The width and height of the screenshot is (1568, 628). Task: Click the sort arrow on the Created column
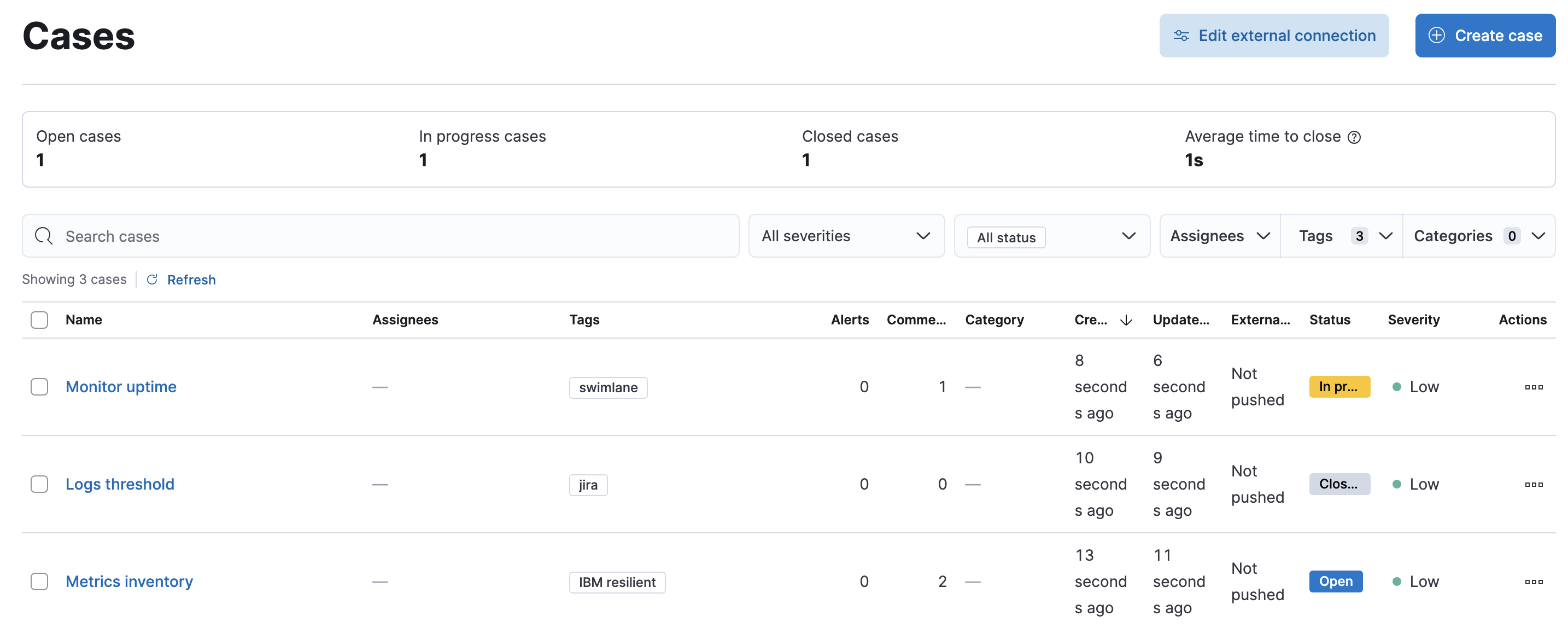[x=1126, y=320]
